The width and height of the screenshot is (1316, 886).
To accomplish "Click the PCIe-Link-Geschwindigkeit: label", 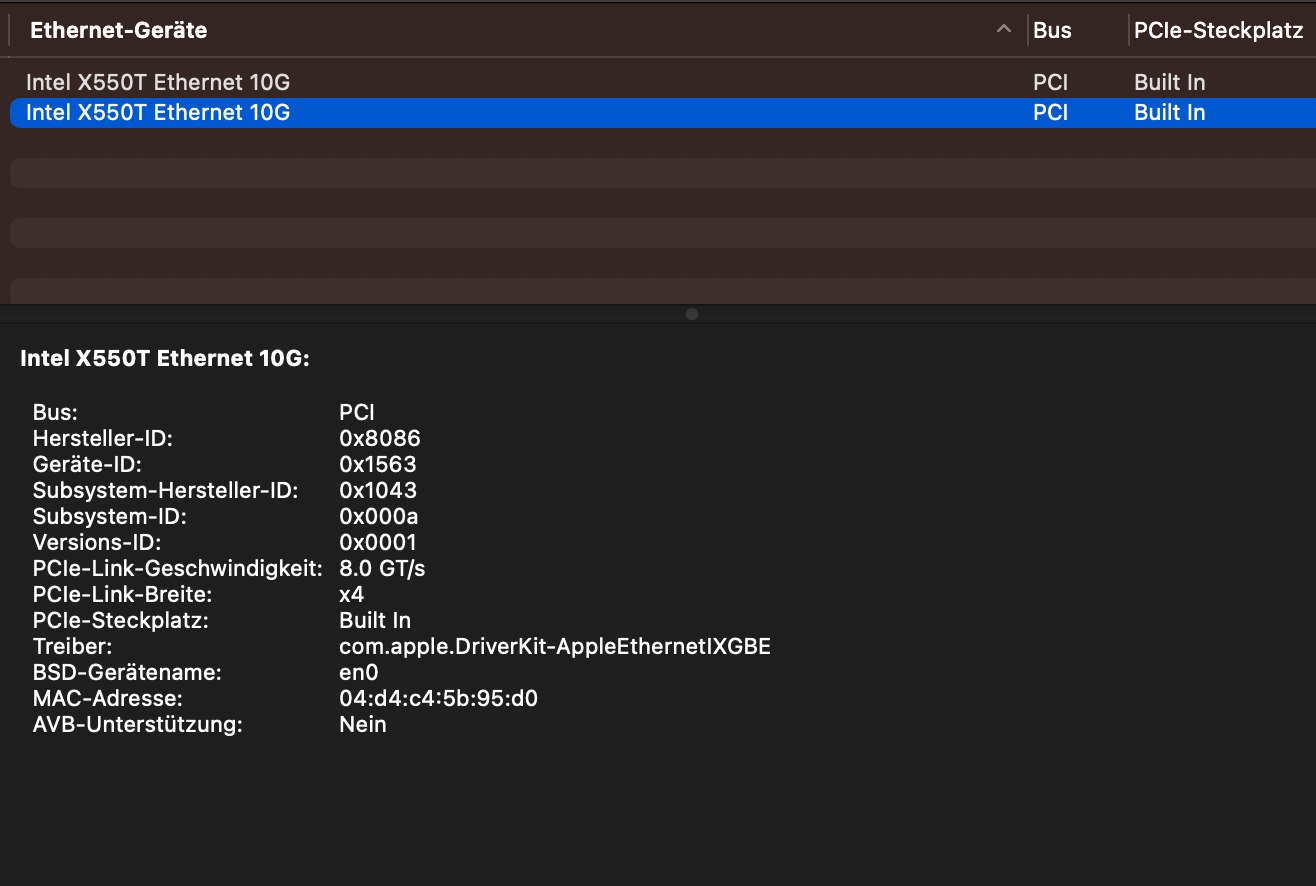I will click(178, 568).
